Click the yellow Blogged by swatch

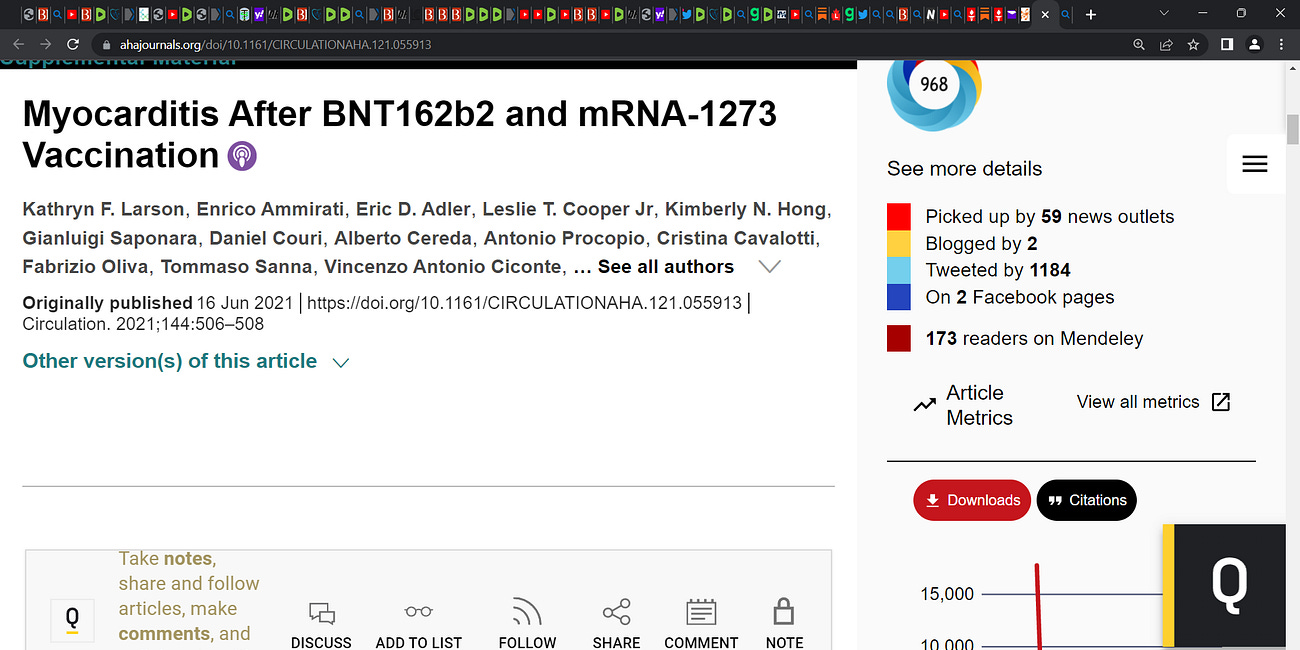pyautogui.click(x=899, y=244)
